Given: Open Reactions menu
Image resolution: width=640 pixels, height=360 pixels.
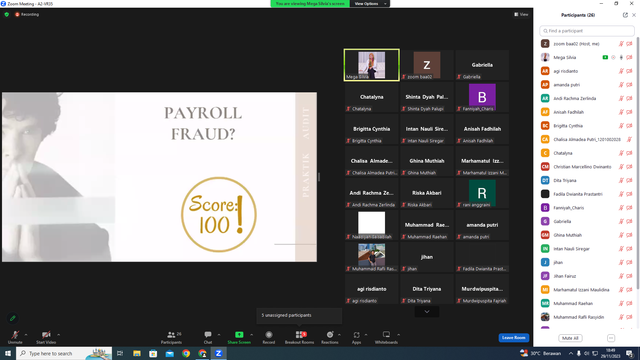Looking at the screenshot, I should 330,337.
